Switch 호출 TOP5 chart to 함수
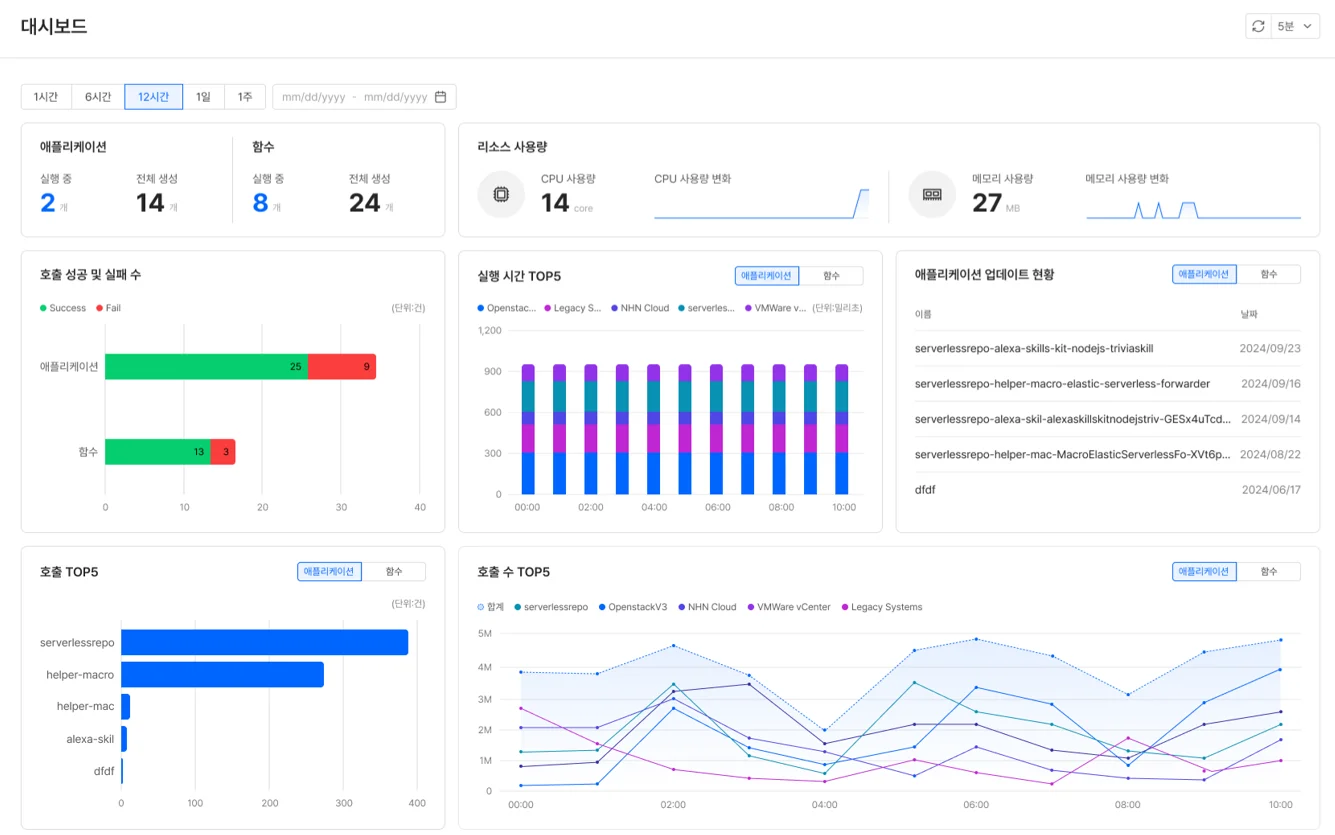The image size is (1335, 835). click(393, 572)
